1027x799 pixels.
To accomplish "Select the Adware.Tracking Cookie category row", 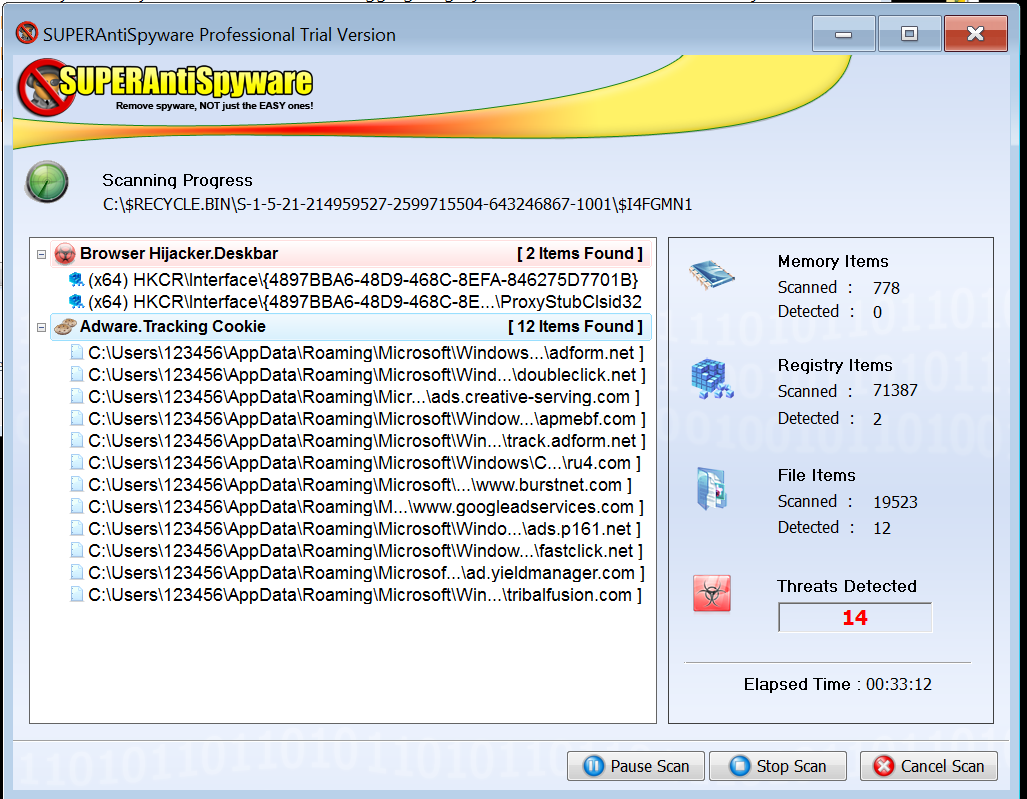I will pos(351,326).
